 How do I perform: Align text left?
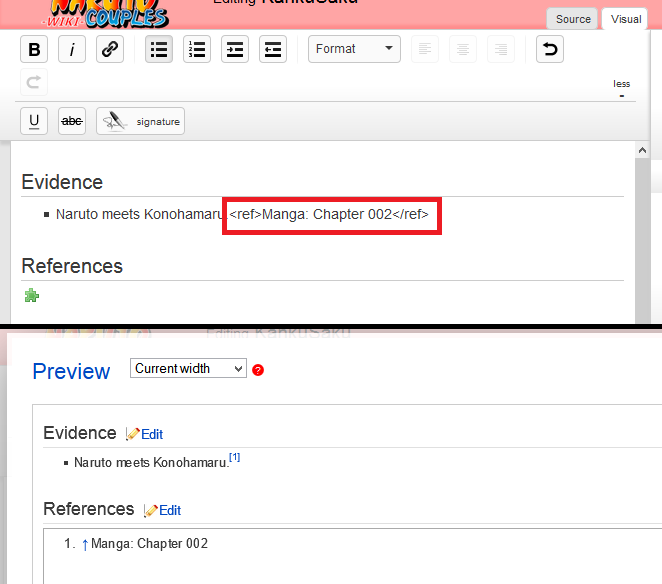coord(425,49)
